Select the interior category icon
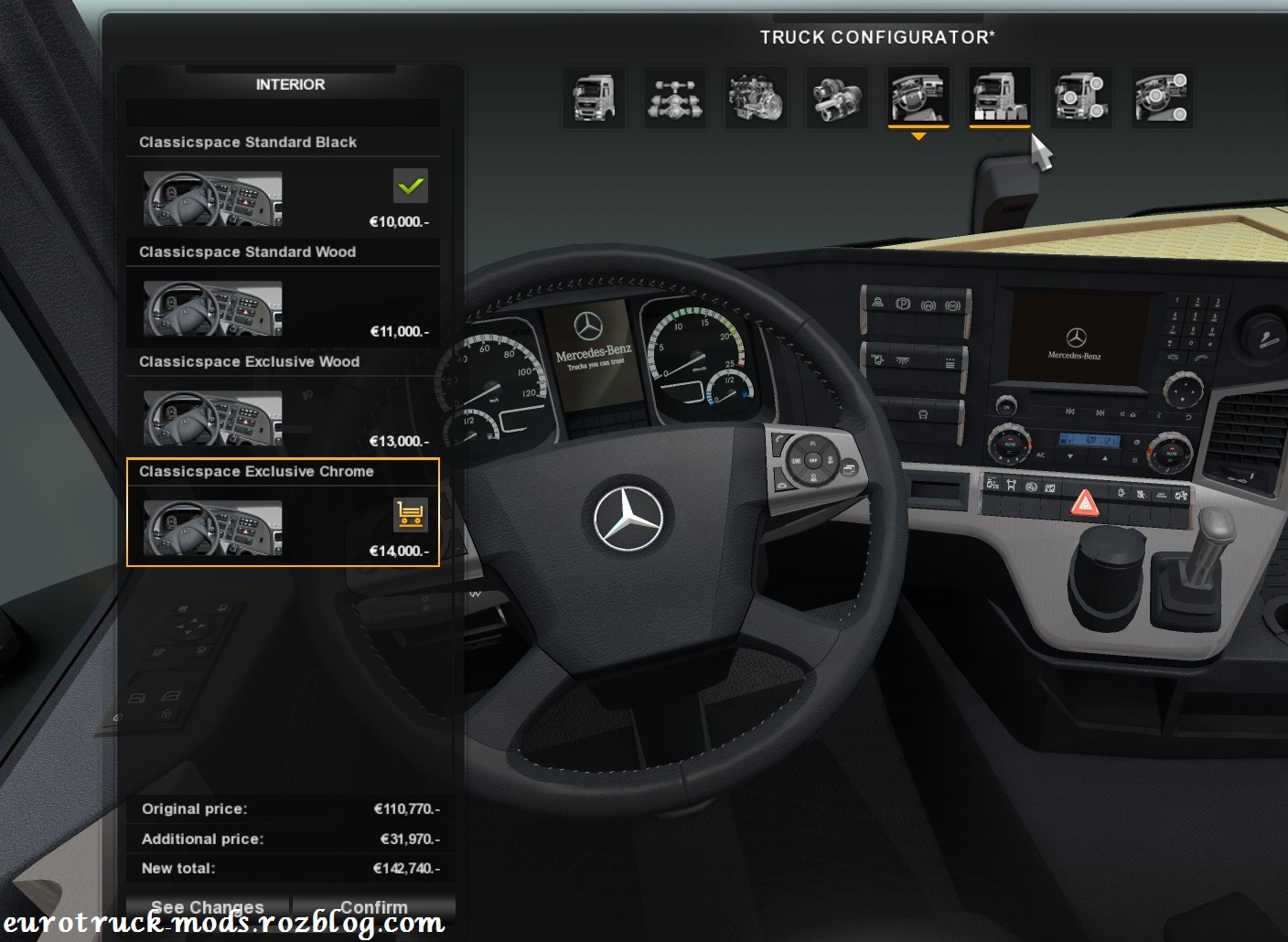1288x942 pixels. point(918,97)
